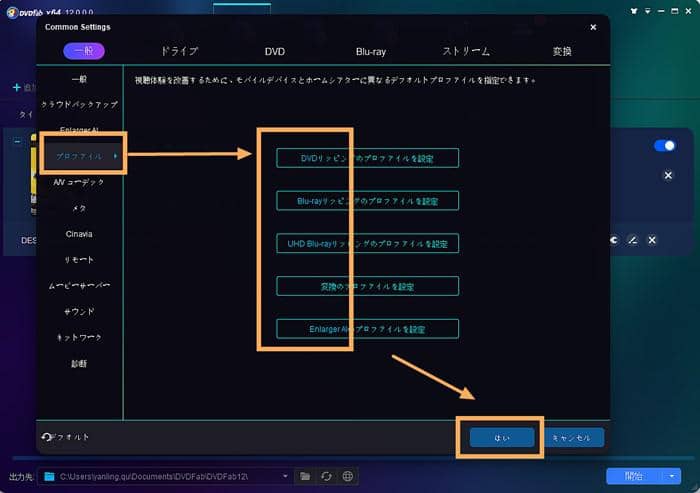The image size is (700, 493).
Task: Open the skin (shirt) icon in title bar
Action: (x=634, y=11)
